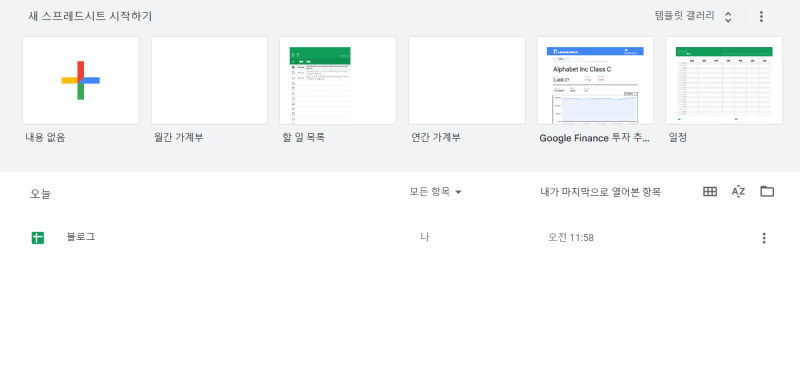Open the Google Finance 투자 template thumbnail
Image resolution: width=800 pixels, height=383 pixels.
(x=595, y=80)
